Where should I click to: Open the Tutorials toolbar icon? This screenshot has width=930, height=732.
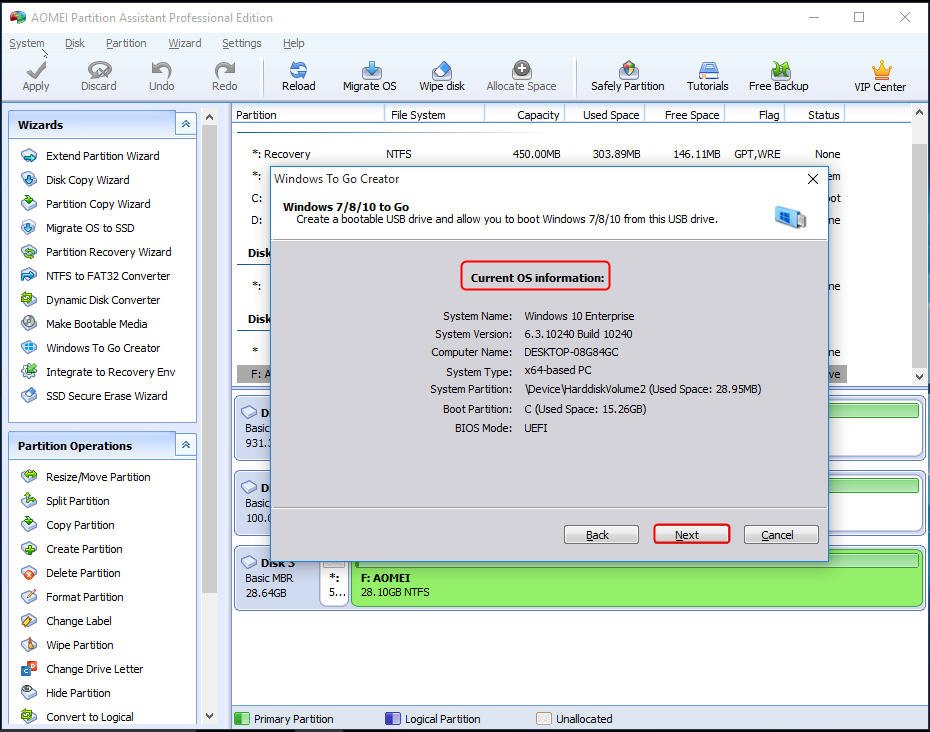click(708, 77)
